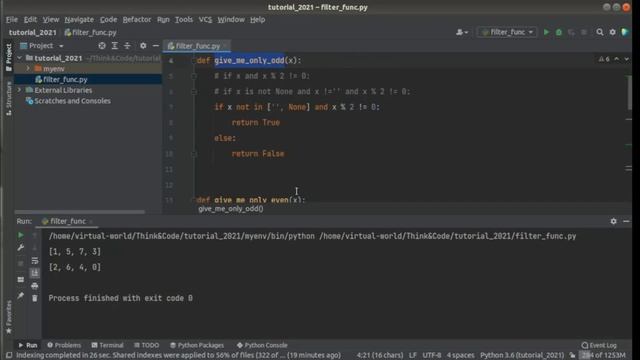Click the memory indicator in status bar

[603, 355]
